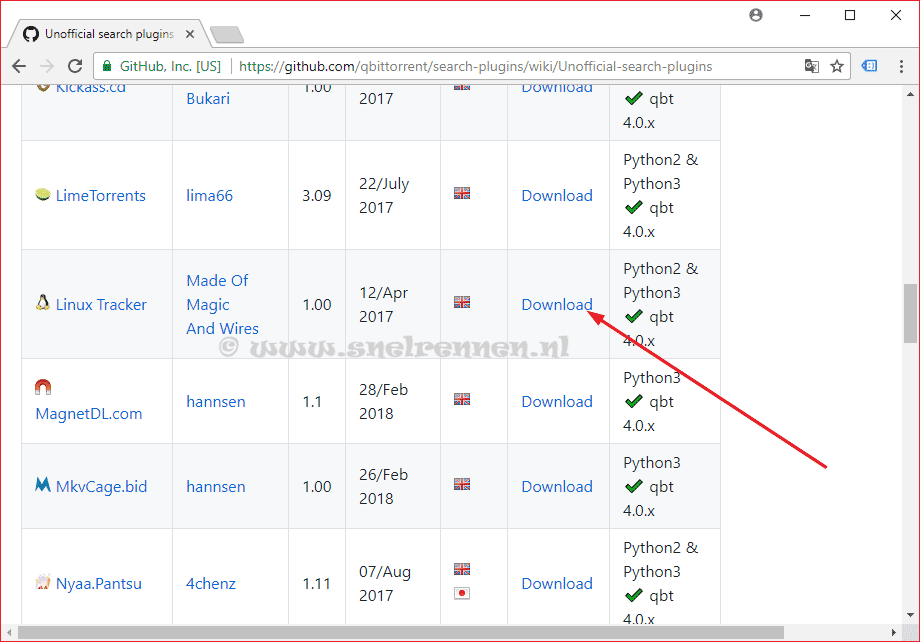The width and height of the screenshot is (920, 642).
Task: Open author link lima66
Action: (209, 195)
